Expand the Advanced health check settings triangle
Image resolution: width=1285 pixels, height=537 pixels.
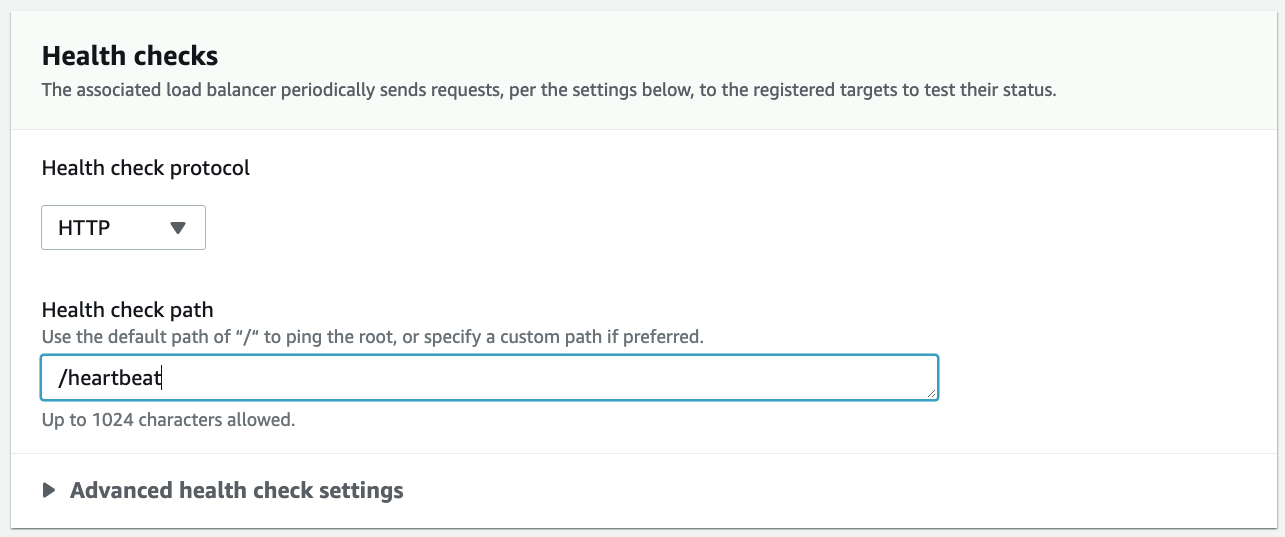click(49, 491)
